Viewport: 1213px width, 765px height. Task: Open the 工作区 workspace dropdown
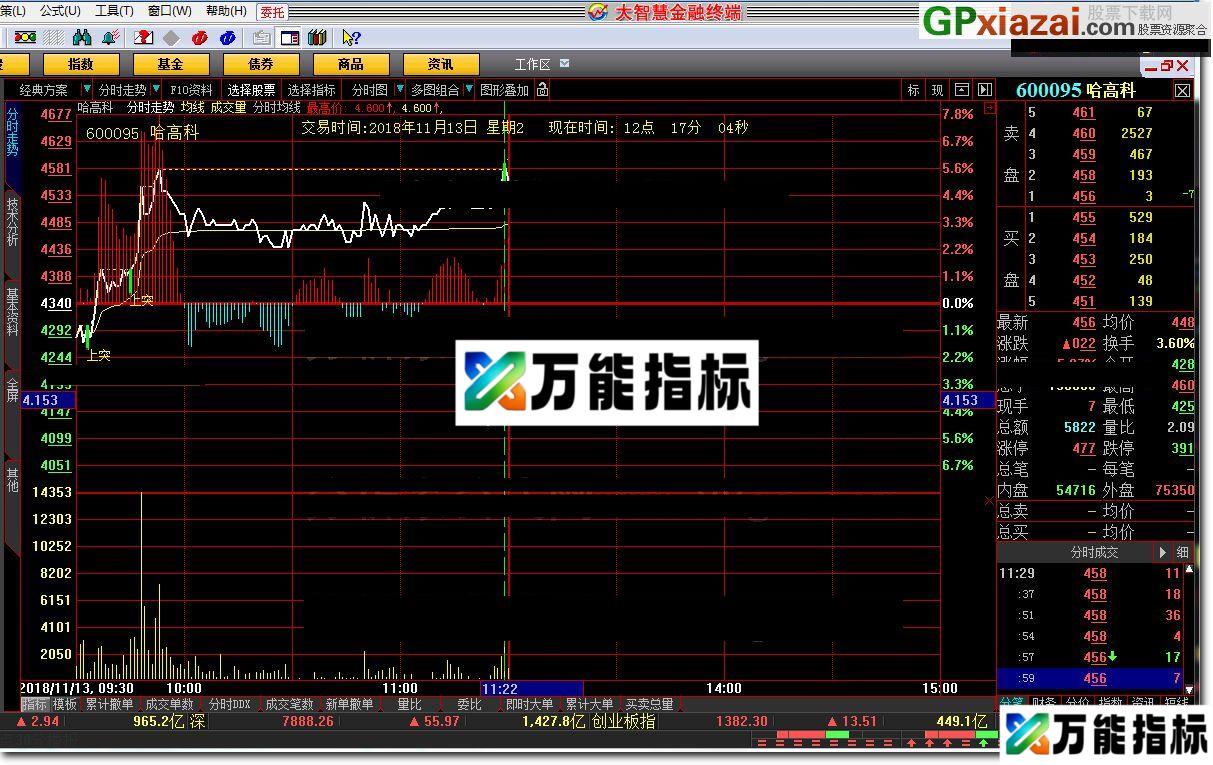(566, 63)
